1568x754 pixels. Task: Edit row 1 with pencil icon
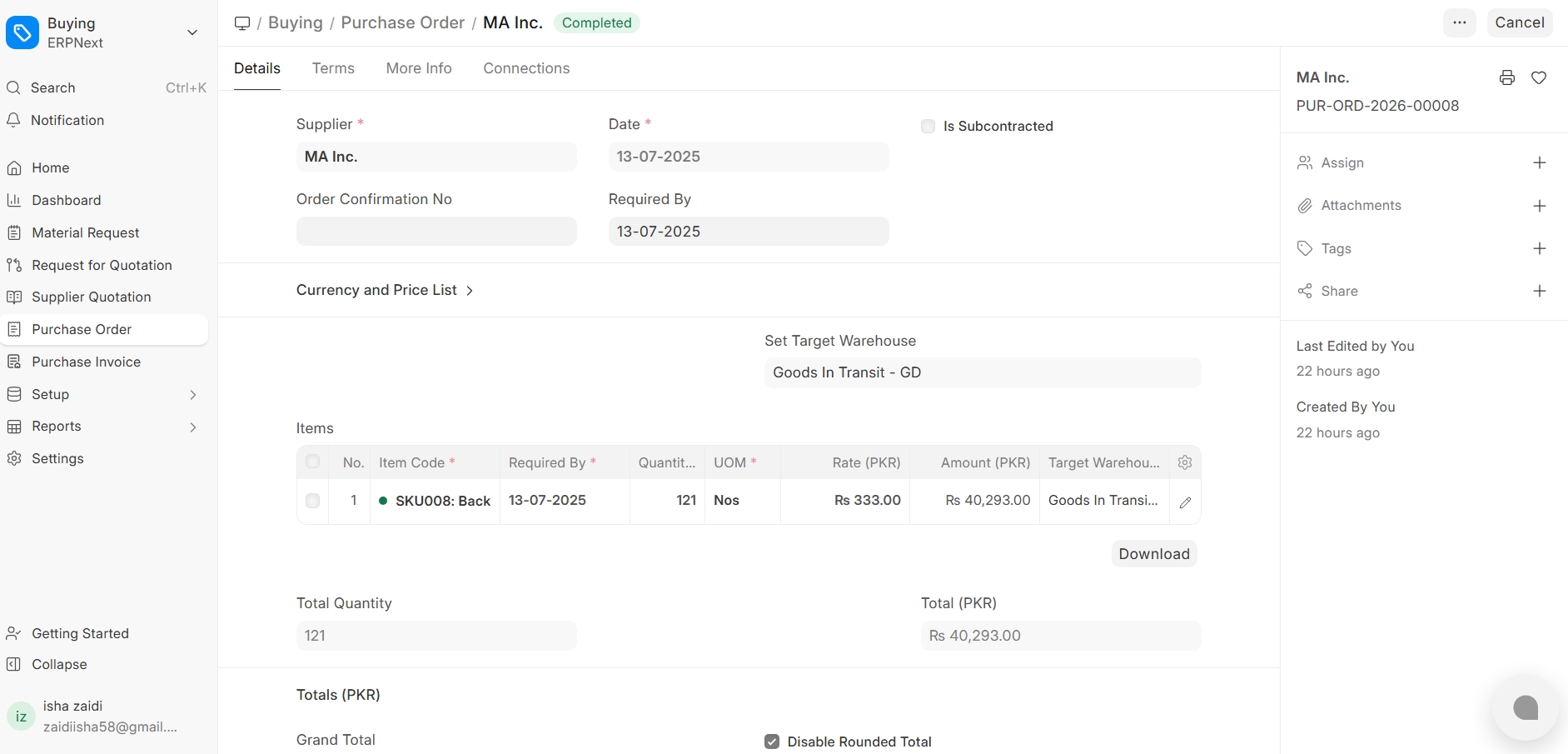1185,502
